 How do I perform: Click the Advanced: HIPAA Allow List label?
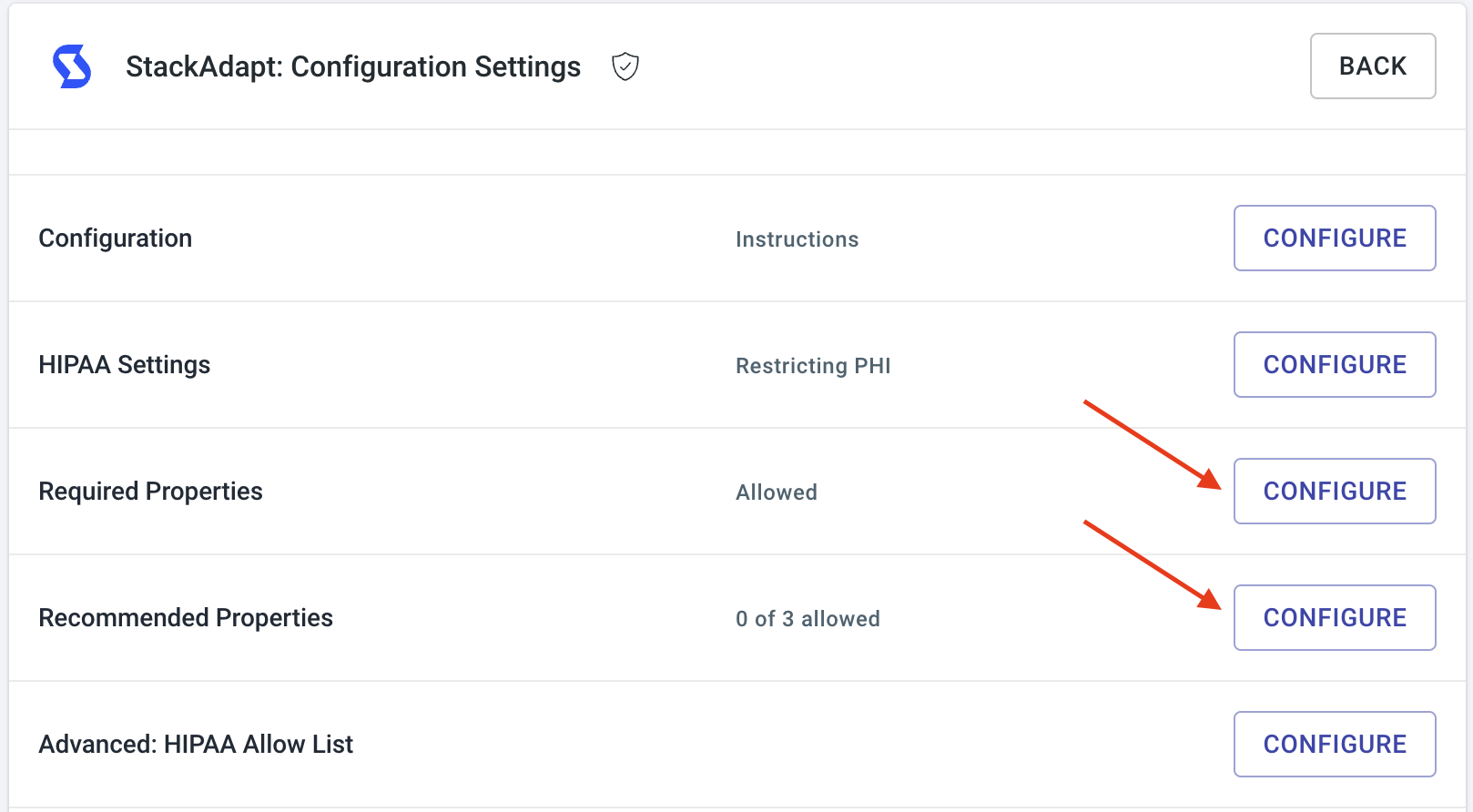[196, 745]
